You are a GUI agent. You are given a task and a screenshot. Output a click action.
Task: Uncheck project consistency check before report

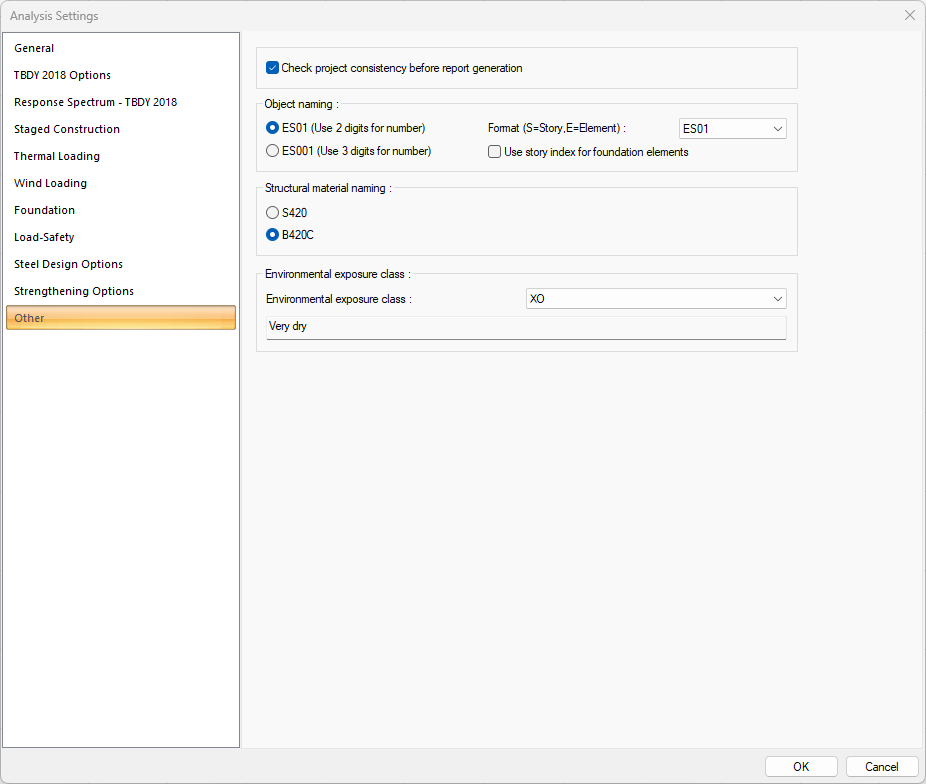coord(273,68)
